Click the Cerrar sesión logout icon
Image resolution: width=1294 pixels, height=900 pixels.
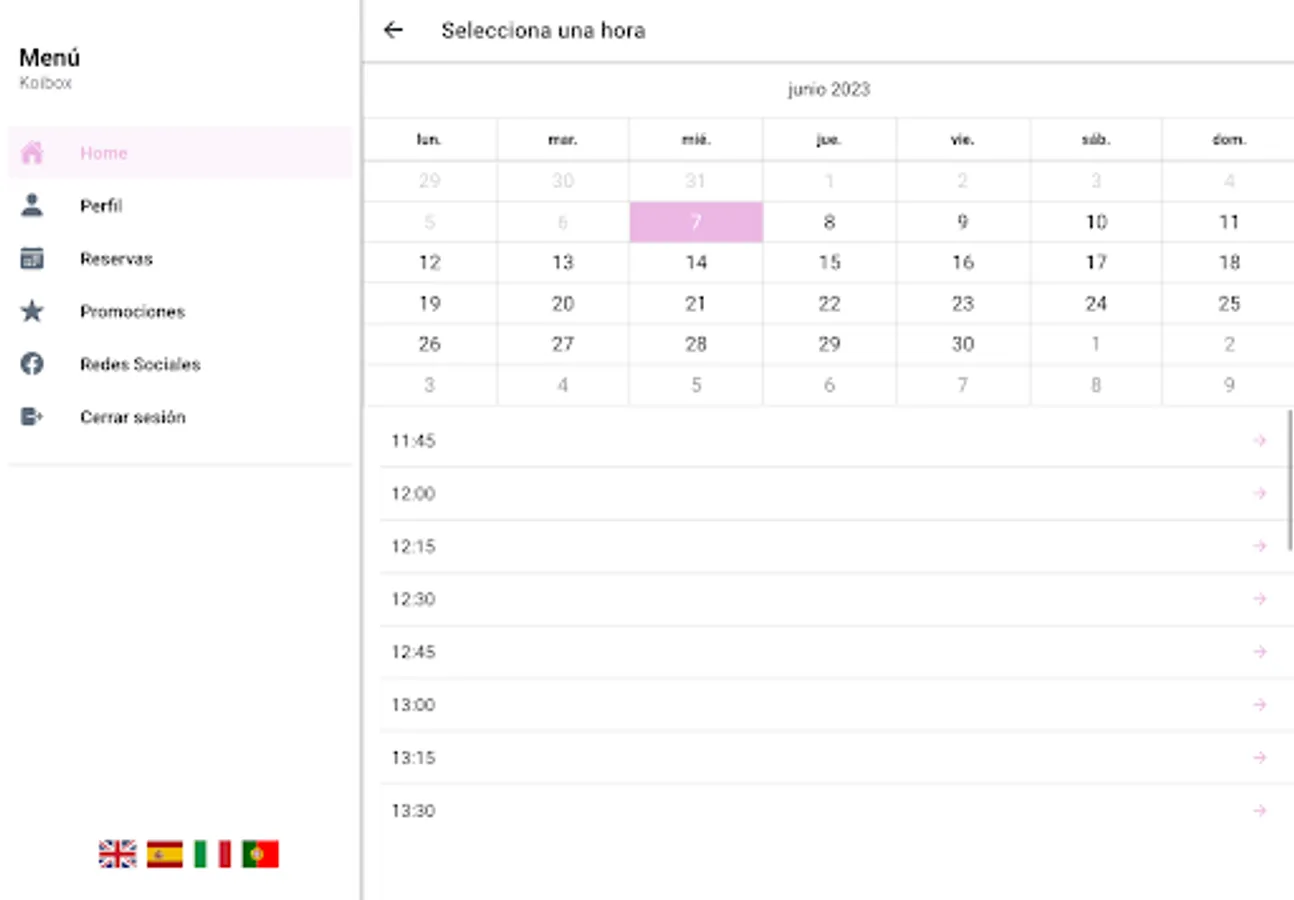pos(32,417)
